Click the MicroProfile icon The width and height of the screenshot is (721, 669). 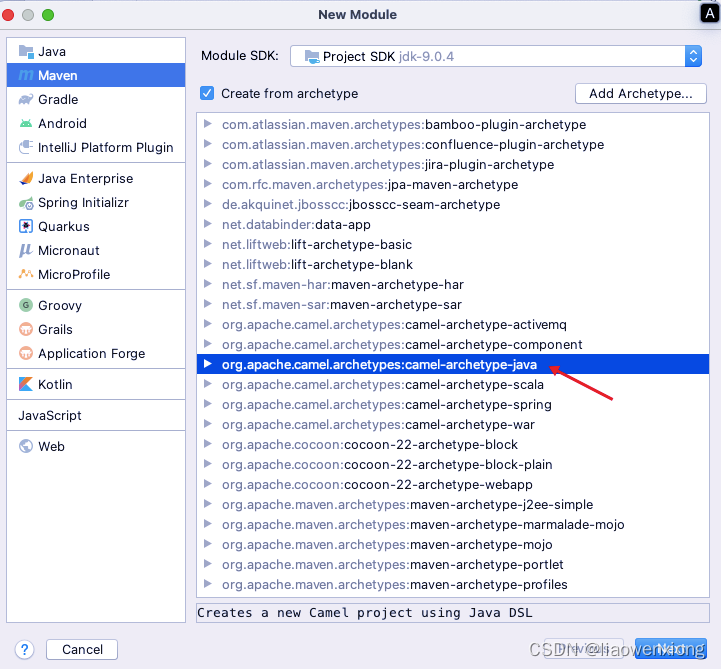26,274
